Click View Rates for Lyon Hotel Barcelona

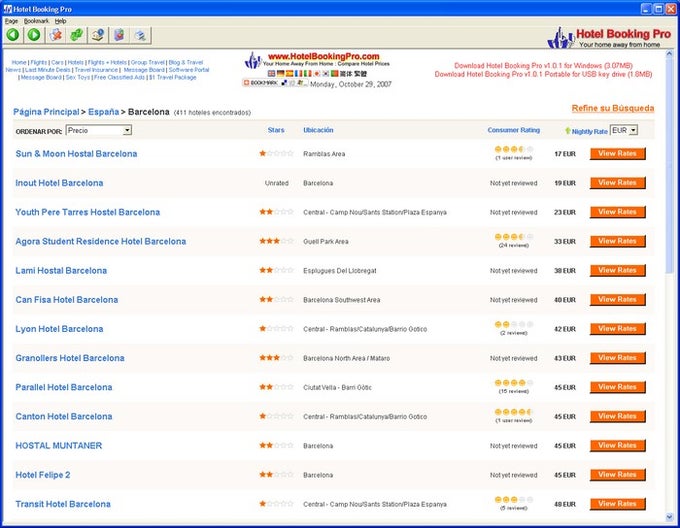pyautogui.click(x=618, y=329)
